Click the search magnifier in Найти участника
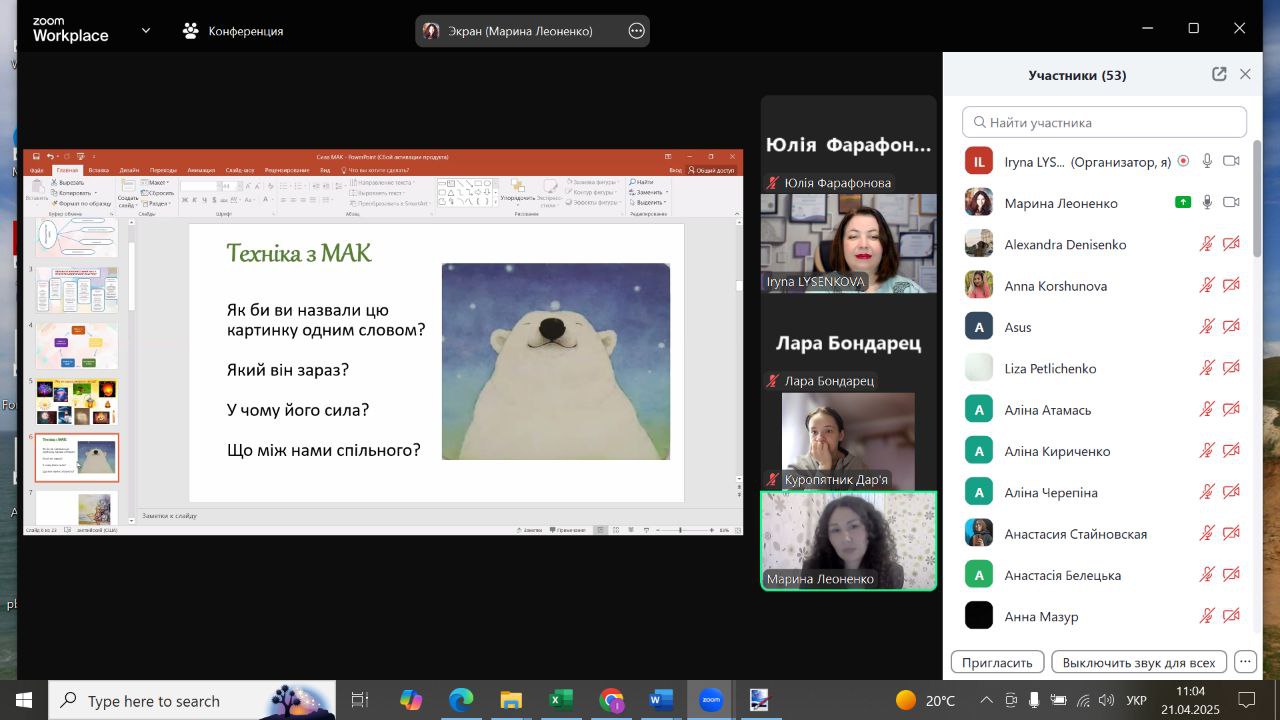Viewport: 1280px width, 720px height. click(978, 122)
